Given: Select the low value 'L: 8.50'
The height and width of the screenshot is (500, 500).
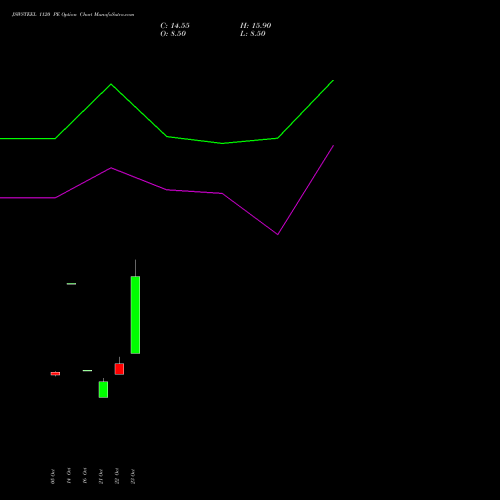Looking at the screenshot, I should coord(253,34).
